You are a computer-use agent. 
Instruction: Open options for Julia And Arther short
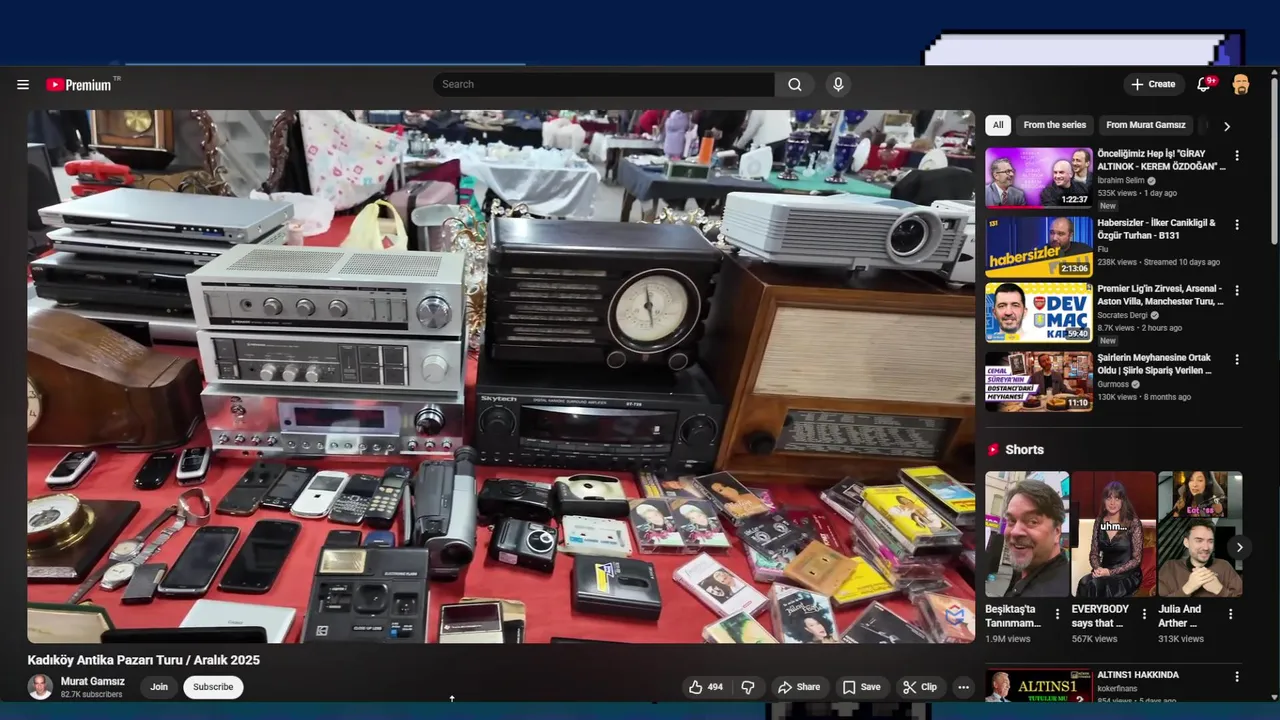point(1230,614)
